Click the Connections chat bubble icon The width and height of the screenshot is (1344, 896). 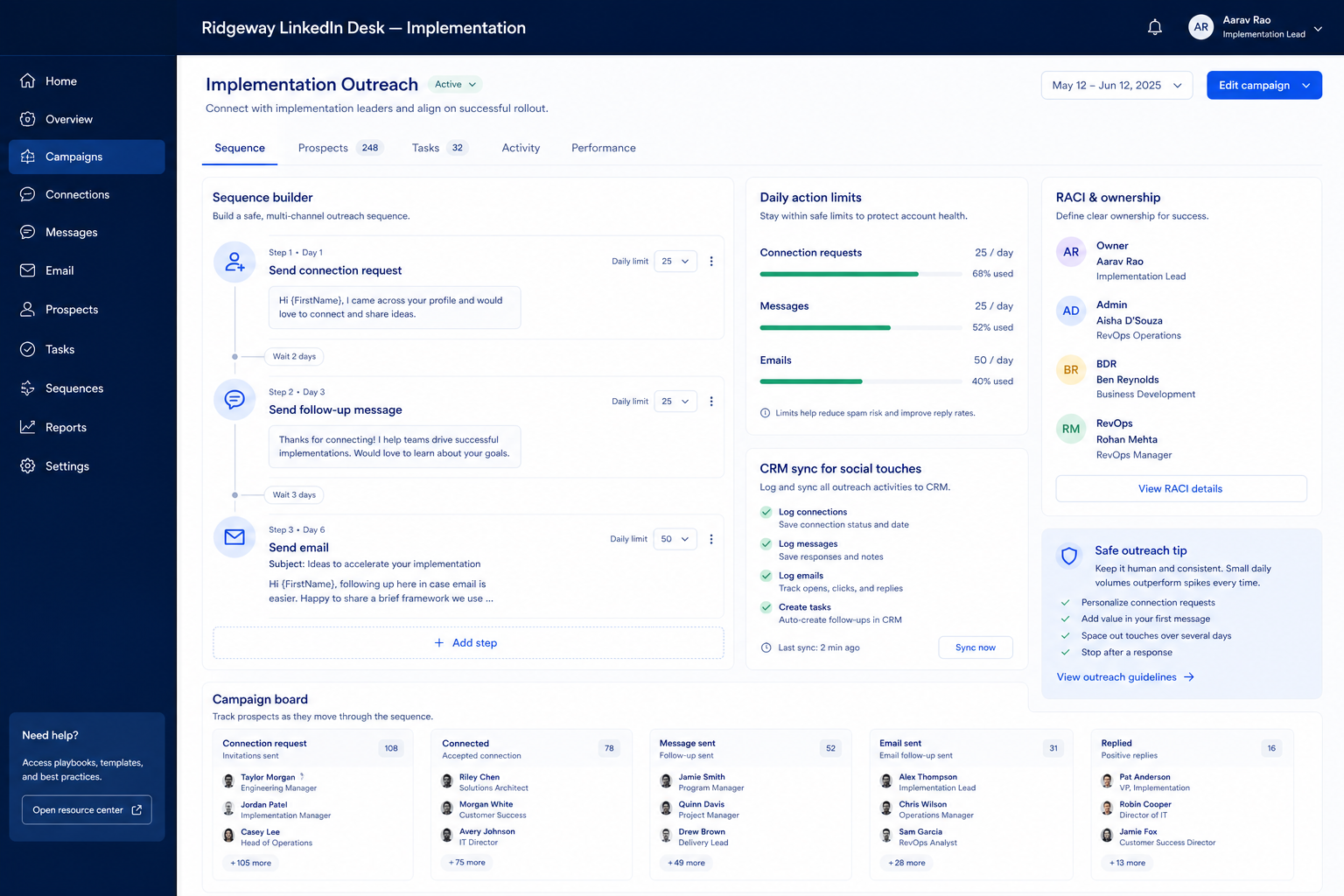click(28, 194)
